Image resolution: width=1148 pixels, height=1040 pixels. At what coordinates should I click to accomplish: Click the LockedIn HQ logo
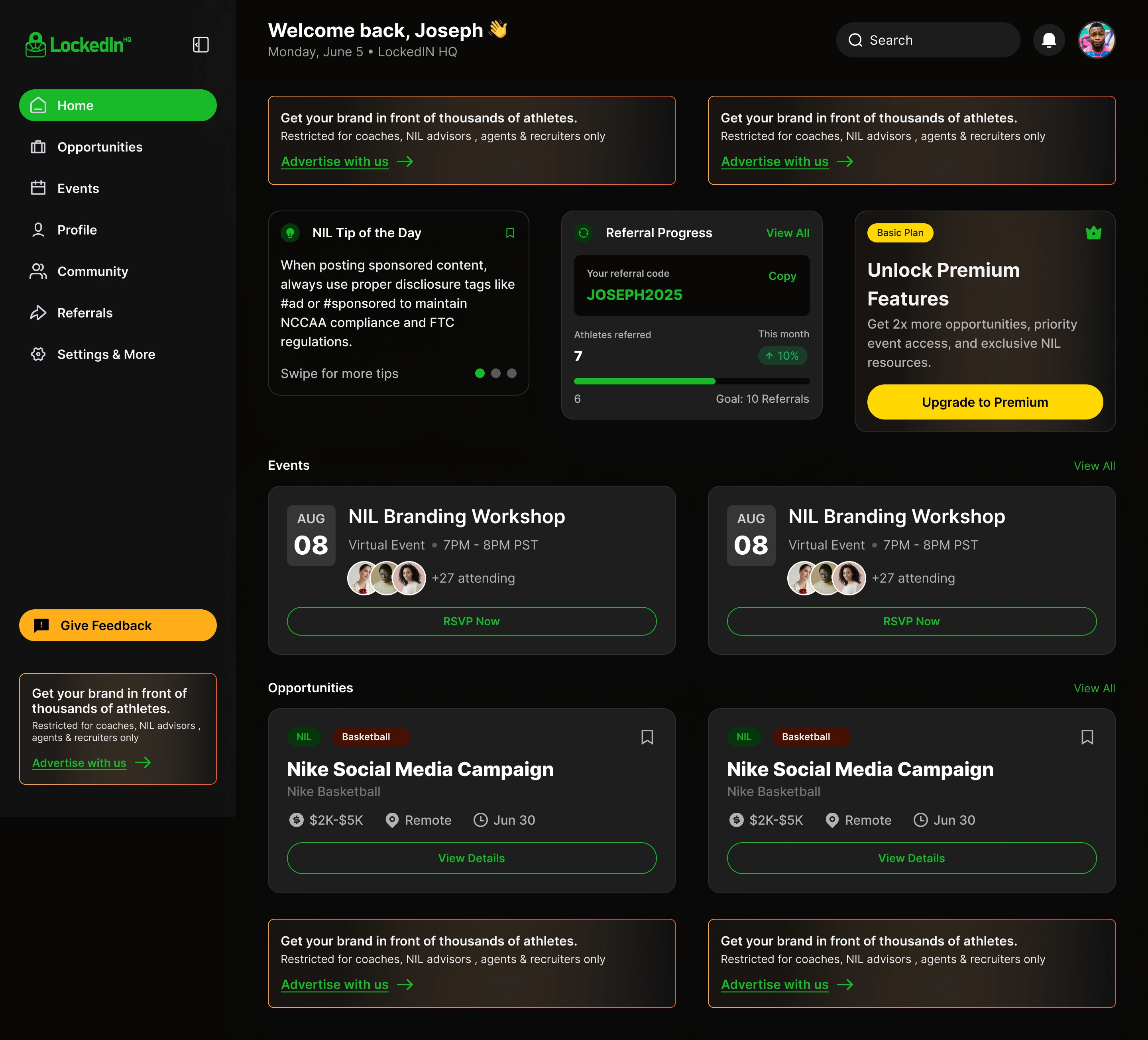[79, 44]
